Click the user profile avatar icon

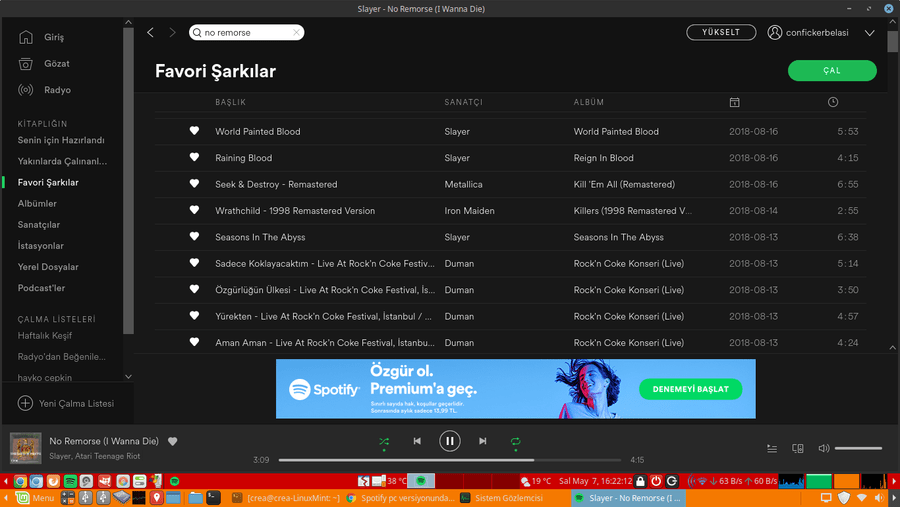775,33
